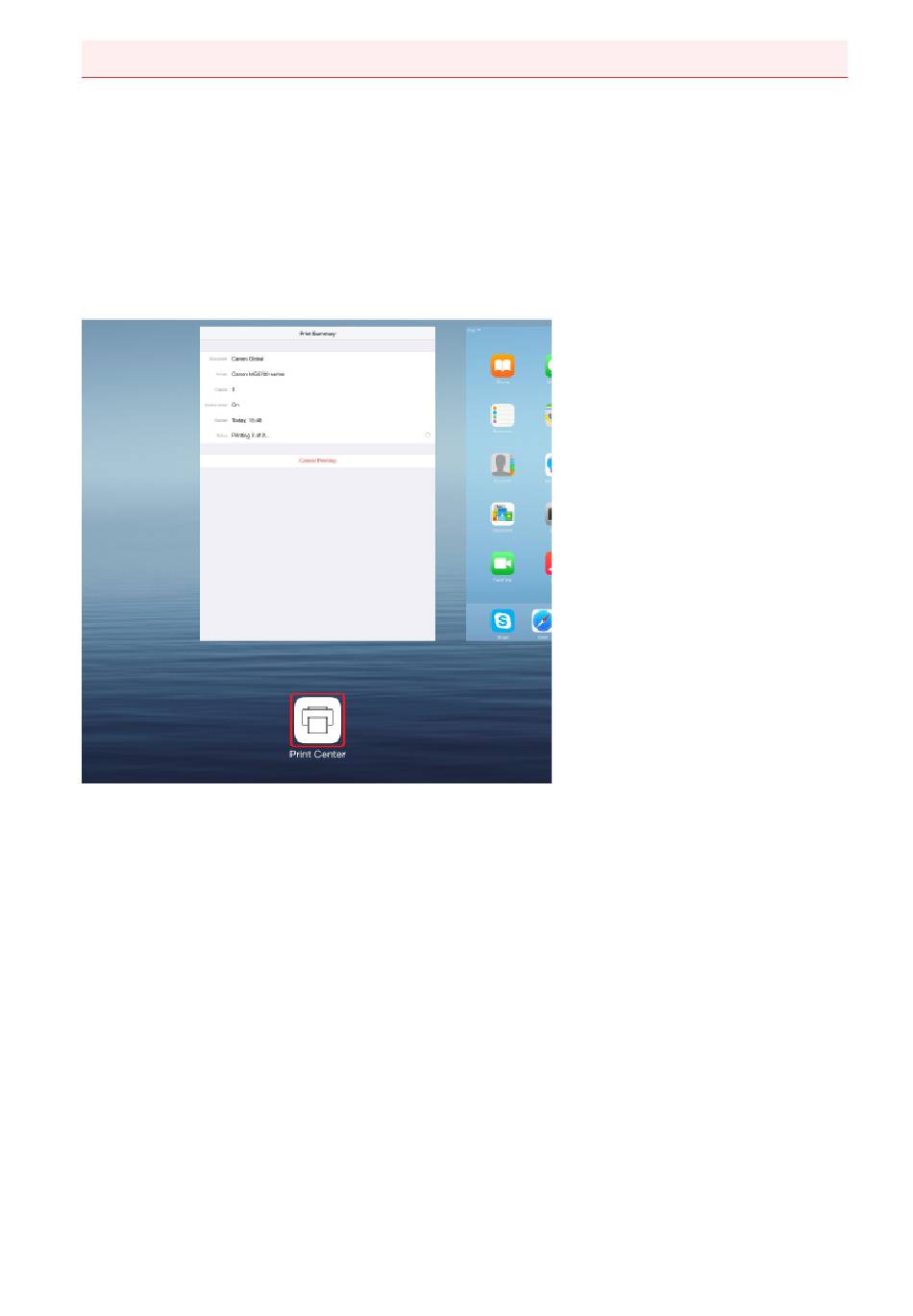
Task: Tap the Print Summary title bar
Action: tap(317, 334)
